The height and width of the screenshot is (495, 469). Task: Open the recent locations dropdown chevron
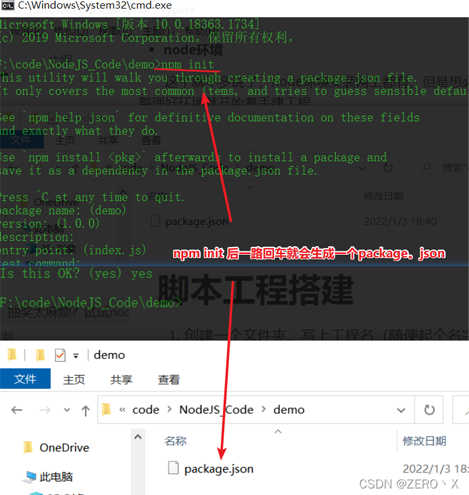point(67,410)
